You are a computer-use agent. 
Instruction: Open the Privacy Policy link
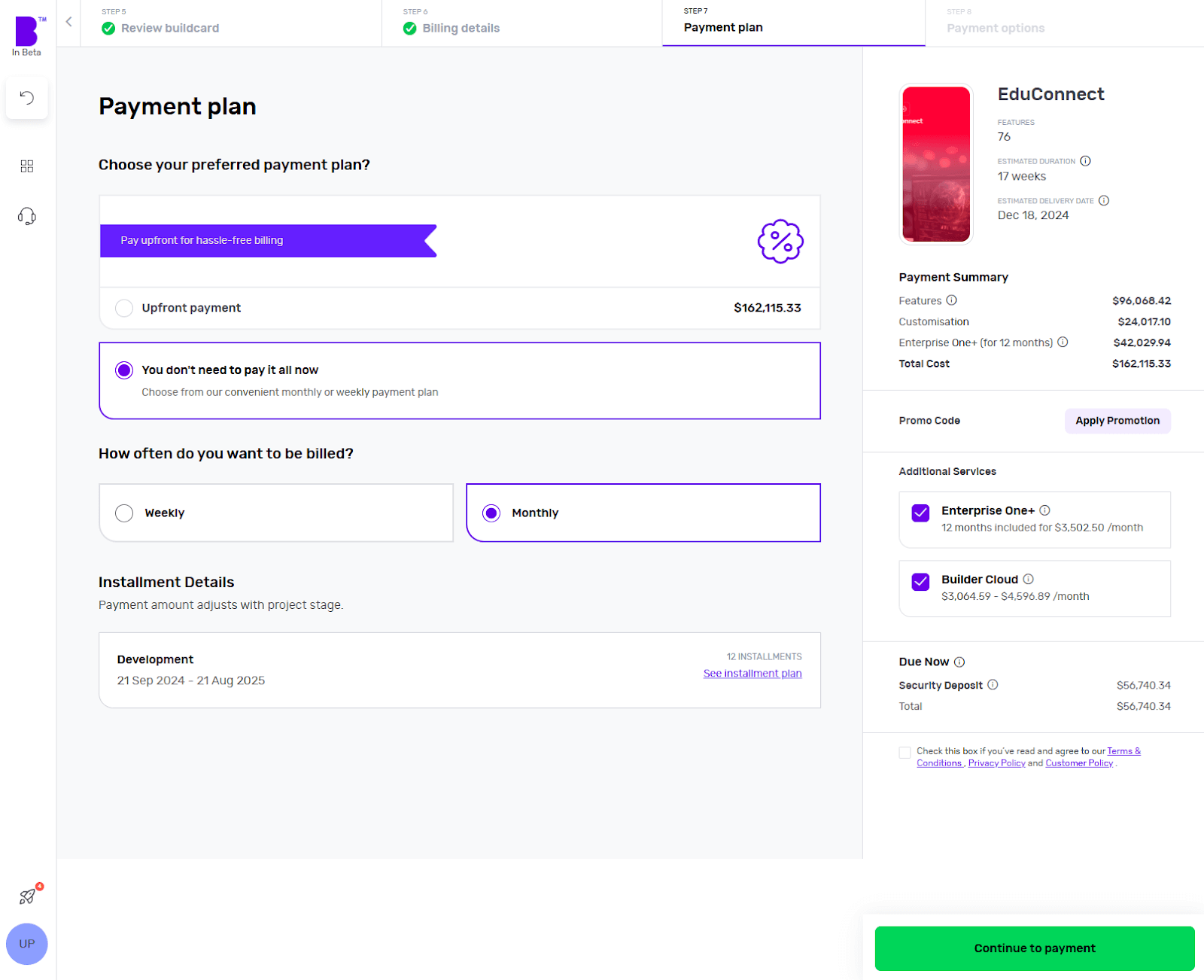[x=996, y=763]
